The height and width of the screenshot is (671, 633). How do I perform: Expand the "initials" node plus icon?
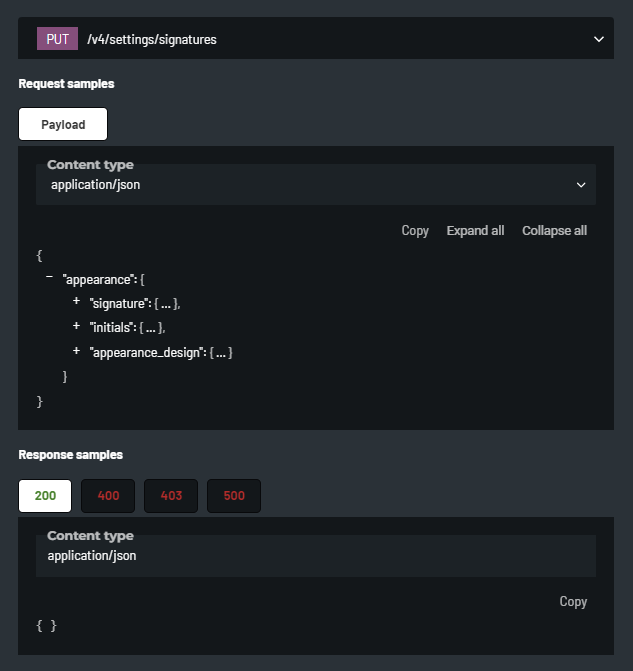tap(77, 326)
